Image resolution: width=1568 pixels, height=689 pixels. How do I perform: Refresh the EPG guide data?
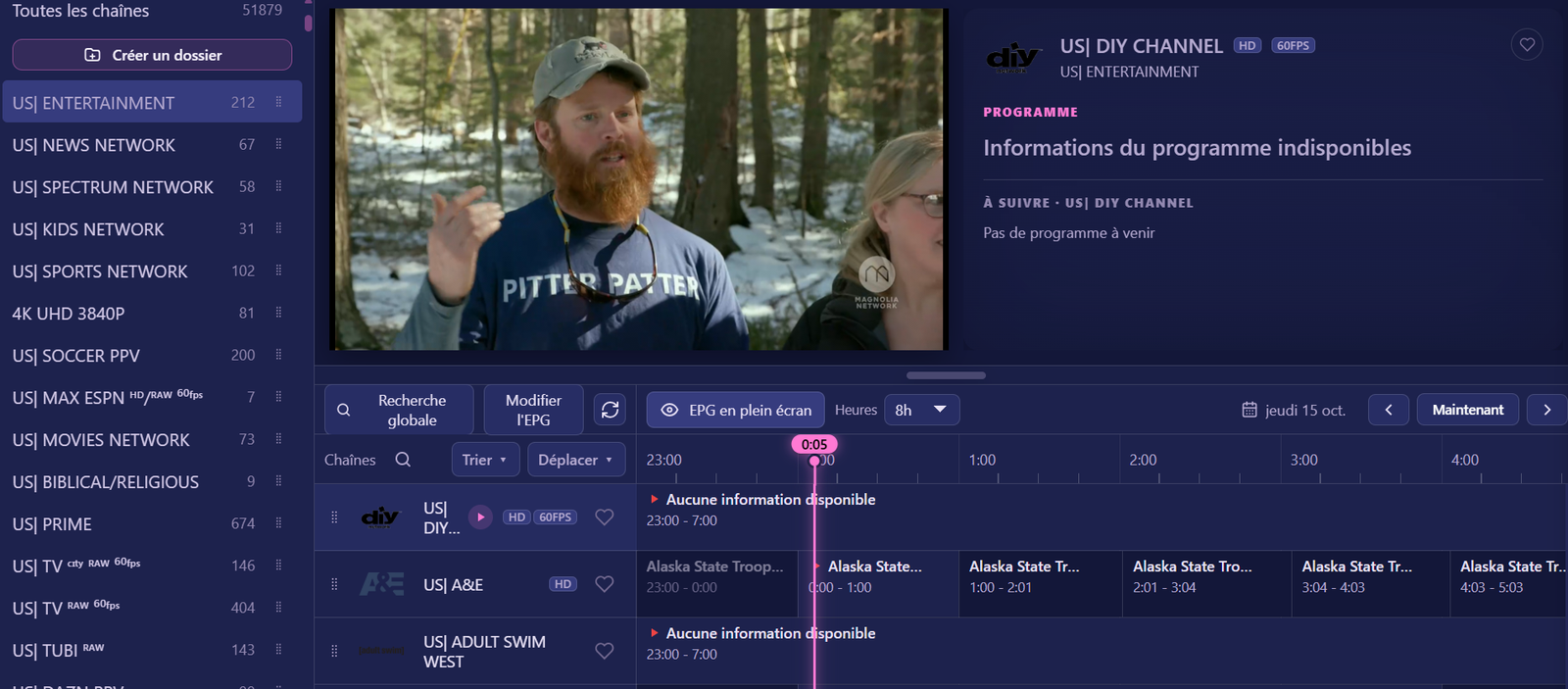pos(611,410)
